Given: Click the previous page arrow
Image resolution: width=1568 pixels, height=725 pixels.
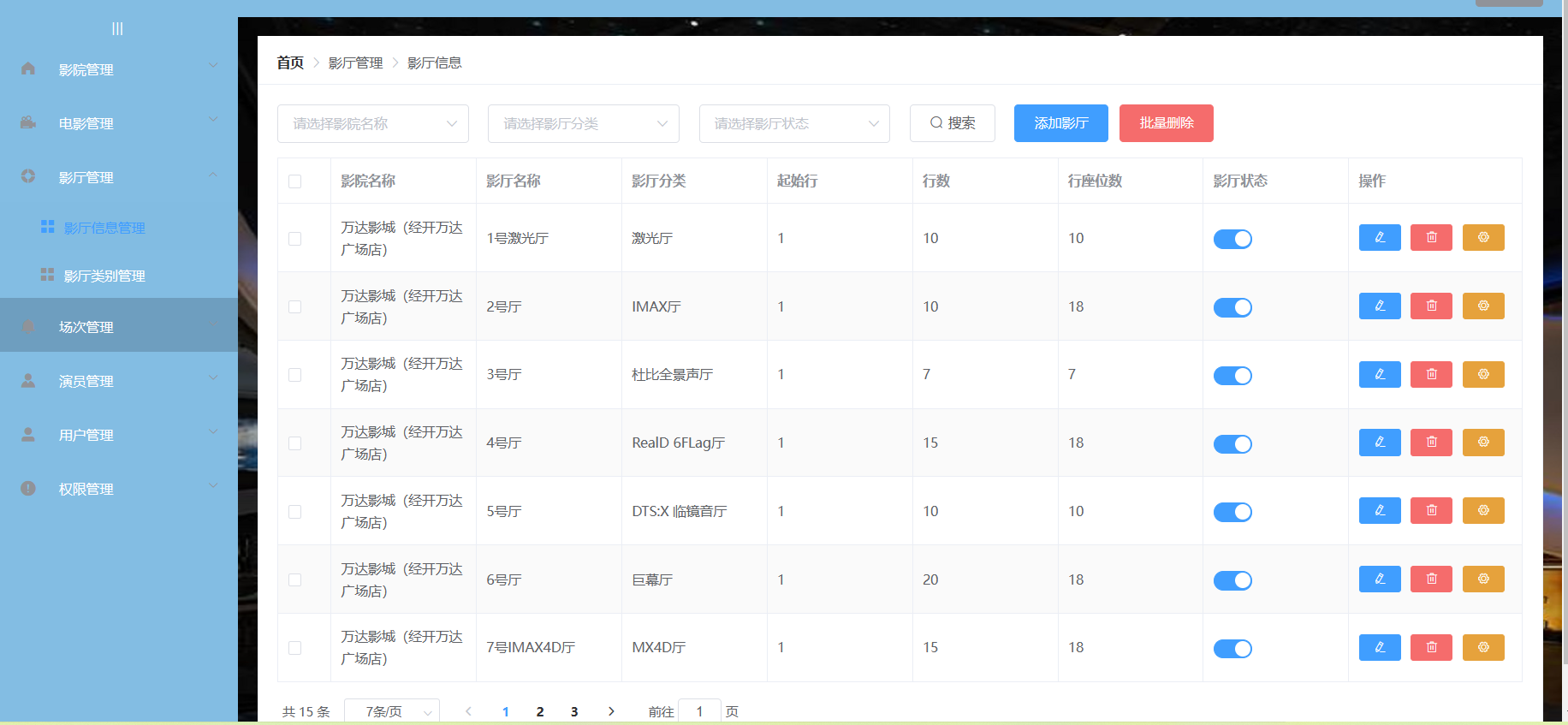Looking at the screenshot, I should pyautogui.click(x=468, y=711).
